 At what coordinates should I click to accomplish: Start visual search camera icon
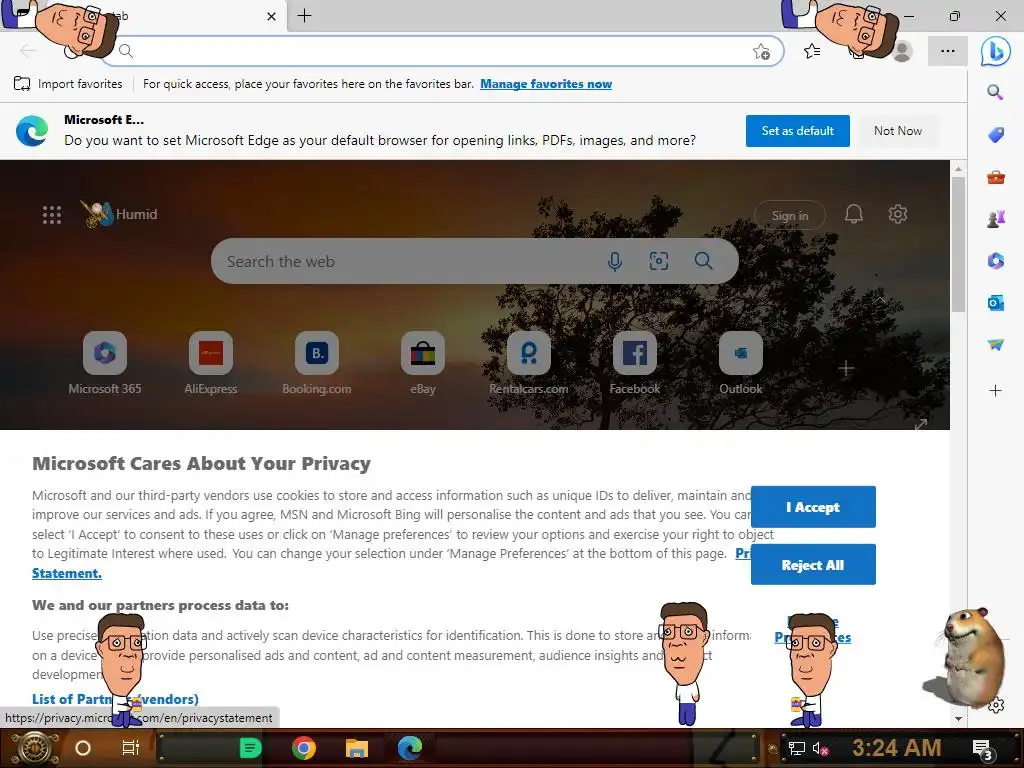(x=658, y=261)
